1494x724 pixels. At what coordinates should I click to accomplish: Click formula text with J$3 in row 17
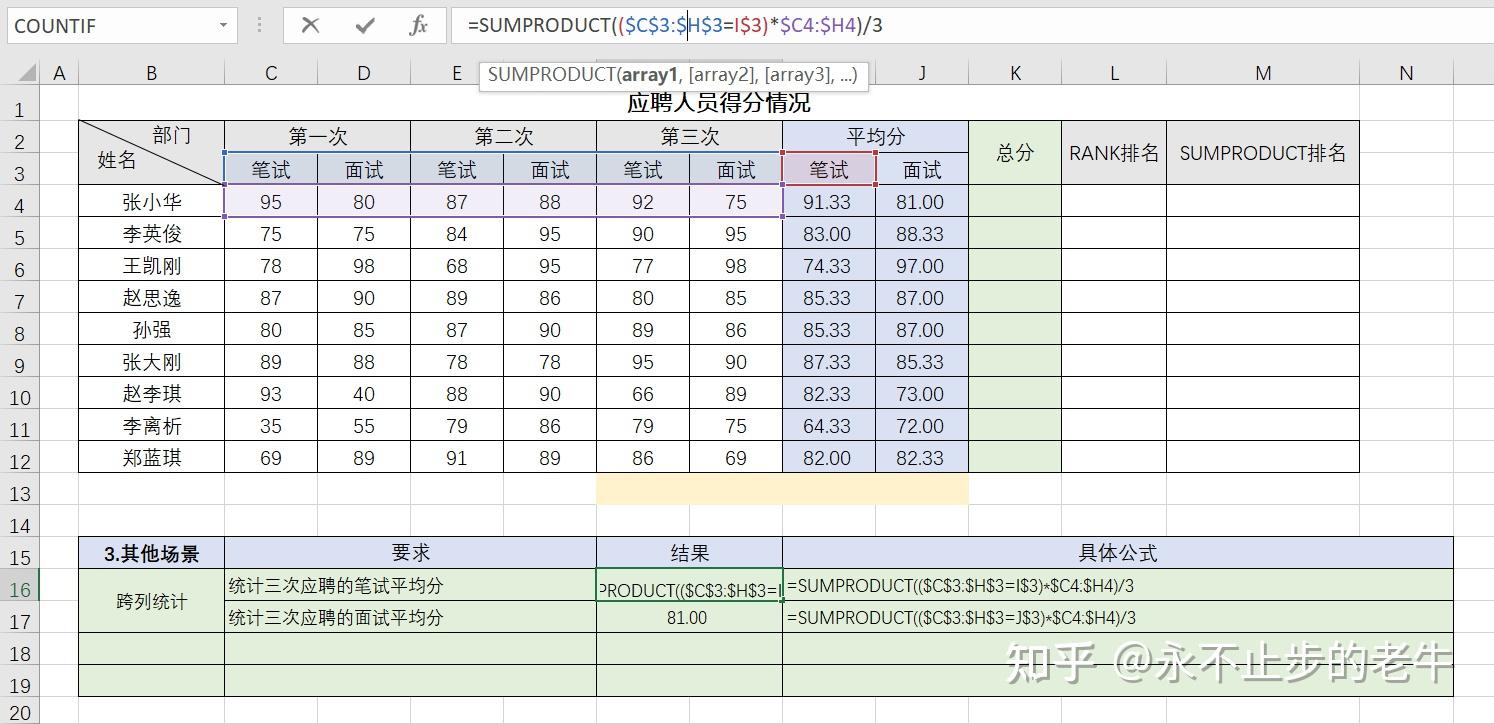tap(961, 618)
